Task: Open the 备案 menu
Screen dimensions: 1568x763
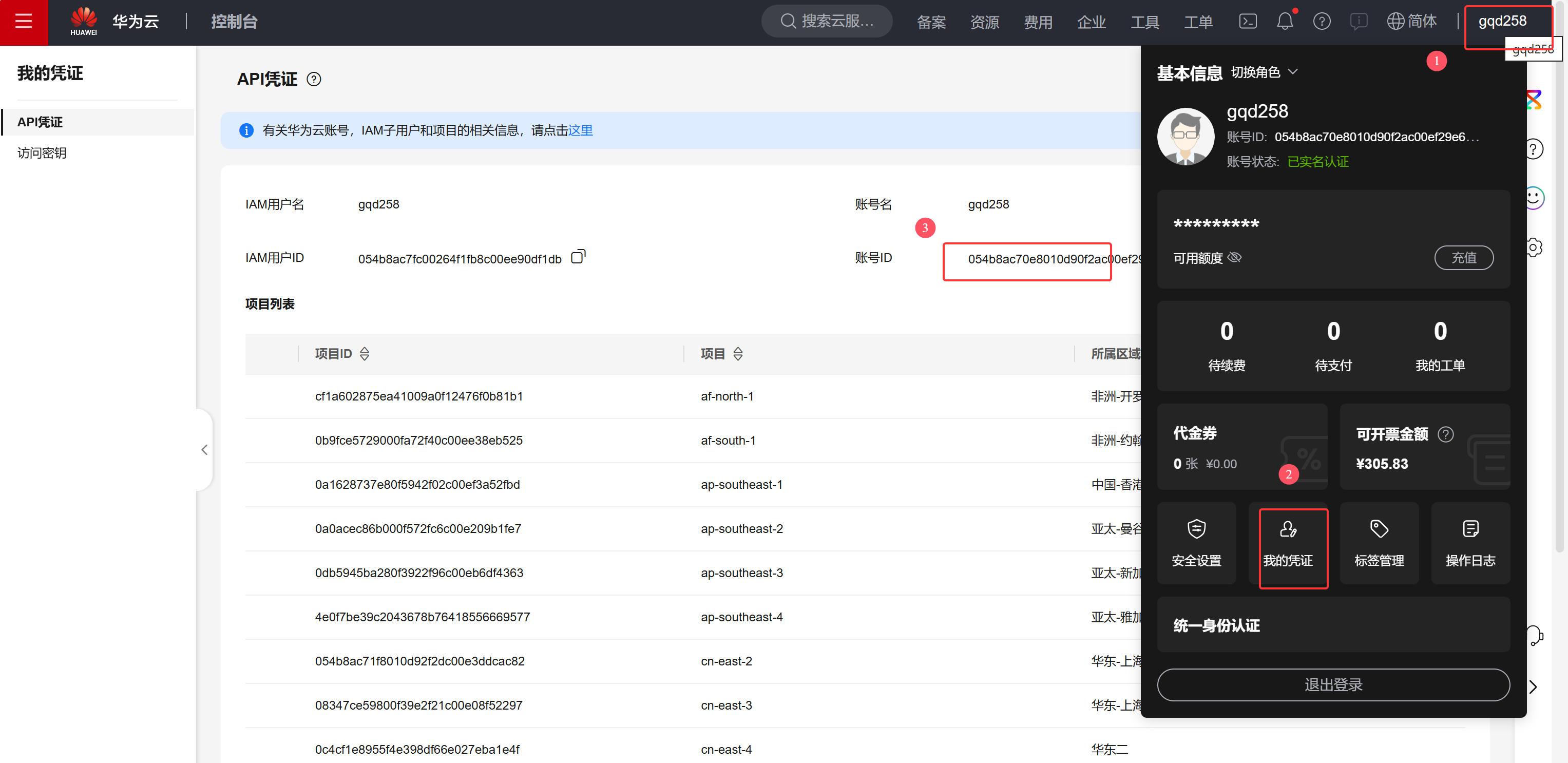Action: (x=931, y=23)
